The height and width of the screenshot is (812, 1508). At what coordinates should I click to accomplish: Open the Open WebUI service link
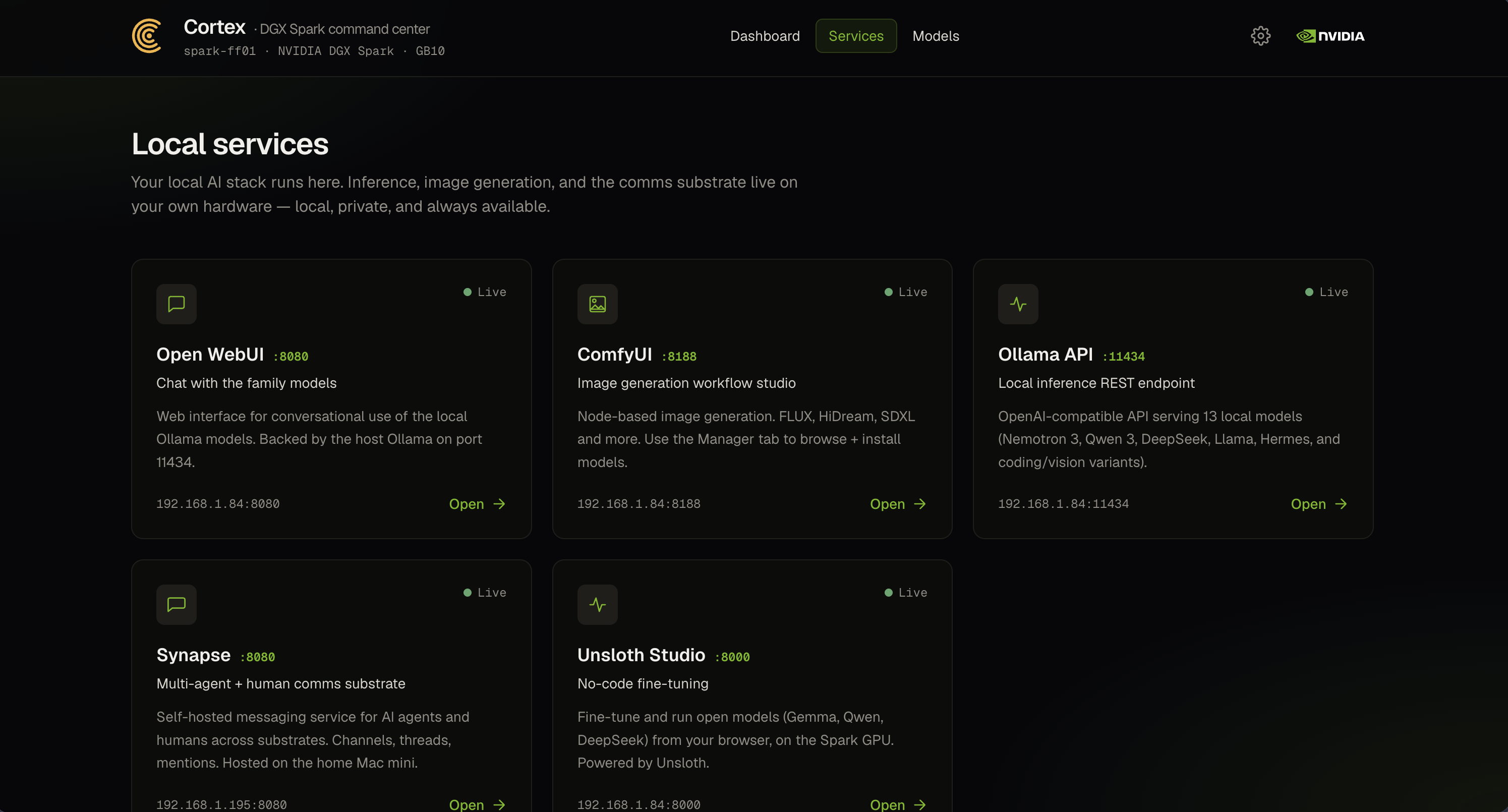point(477,504)
